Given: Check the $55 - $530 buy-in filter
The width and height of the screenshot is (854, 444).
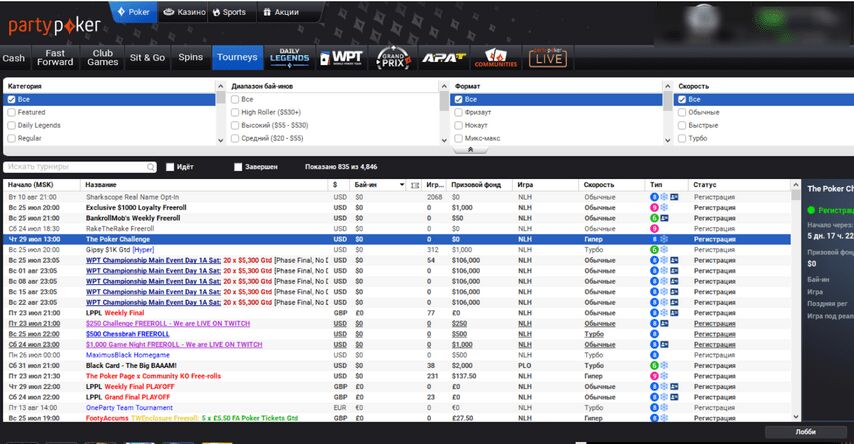Looking at the screenshot, I should point(235,125).
